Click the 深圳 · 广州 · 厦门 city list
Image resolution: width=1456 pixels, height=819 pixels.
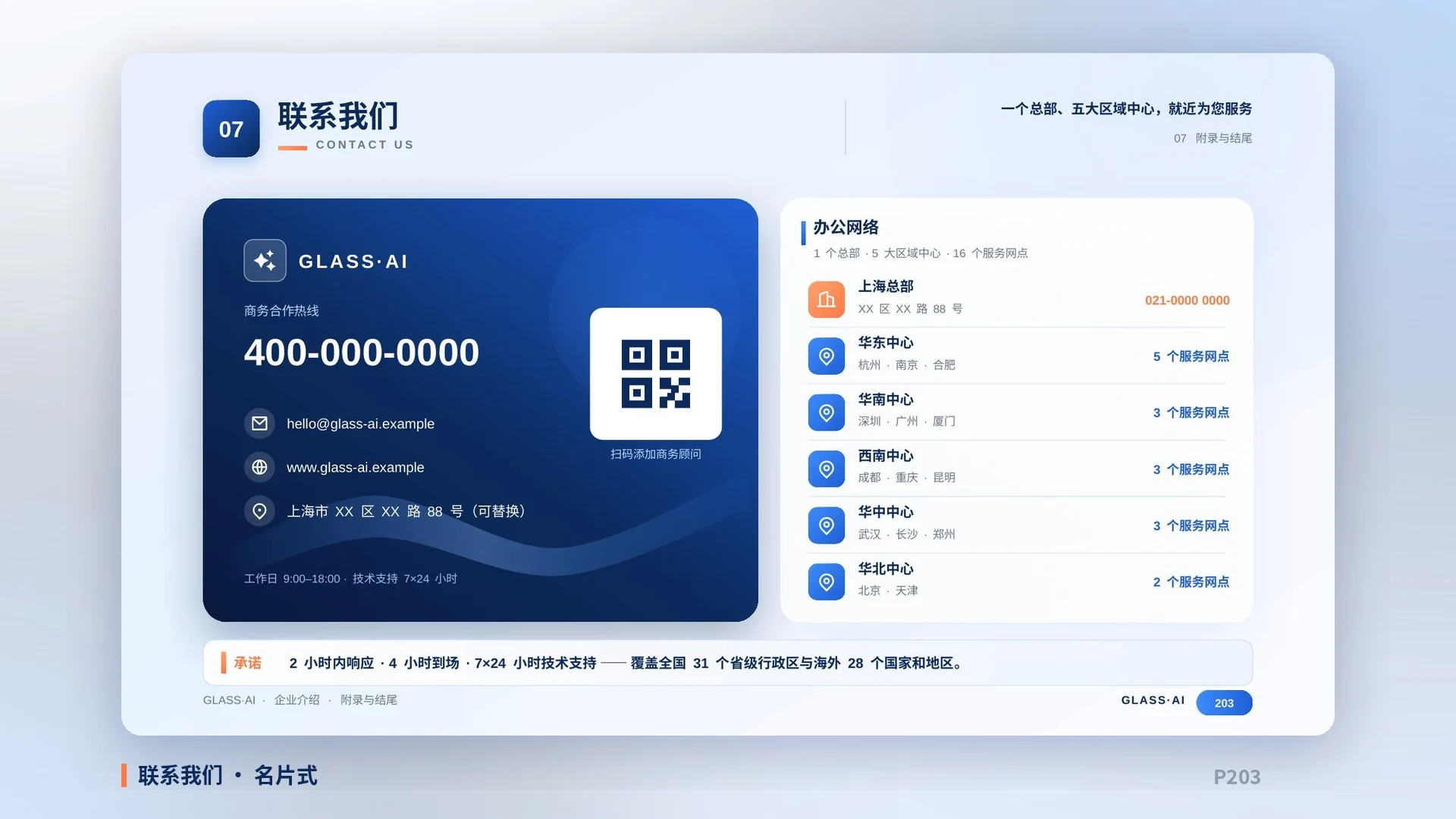(x=906, y=421)
